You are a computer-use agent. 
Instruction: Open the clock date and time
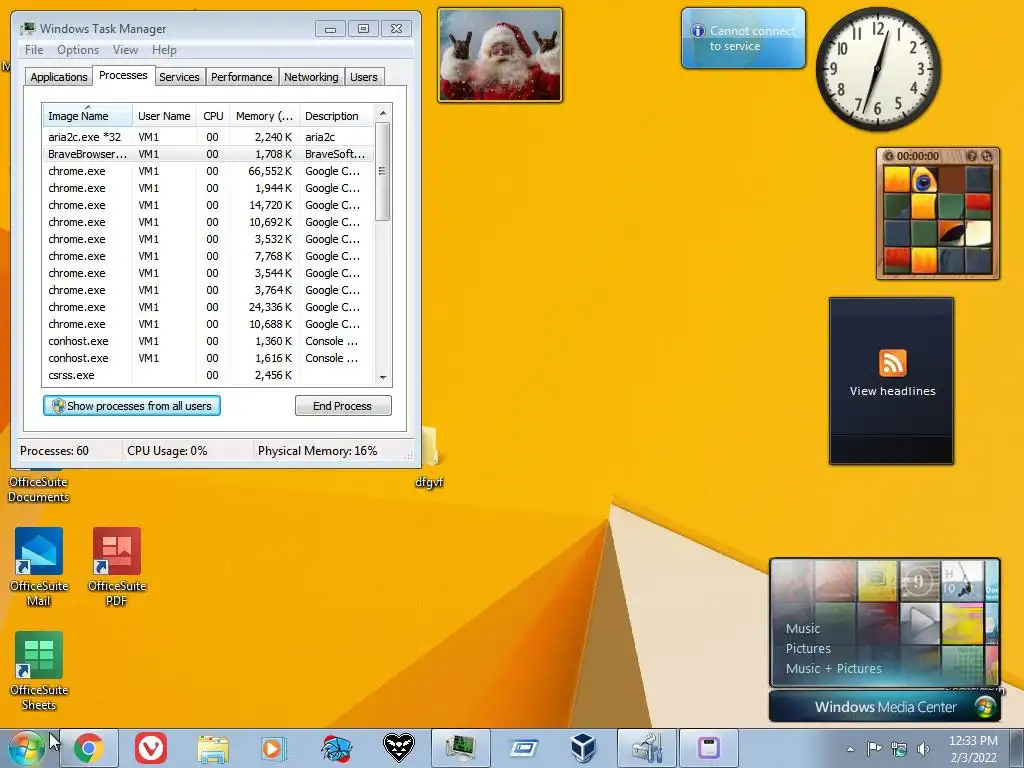coord(973,749)
